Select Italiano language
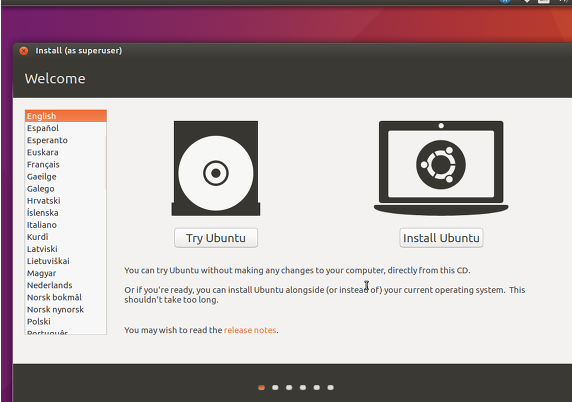This screenshot has height=402, width=572. (66, 225)
